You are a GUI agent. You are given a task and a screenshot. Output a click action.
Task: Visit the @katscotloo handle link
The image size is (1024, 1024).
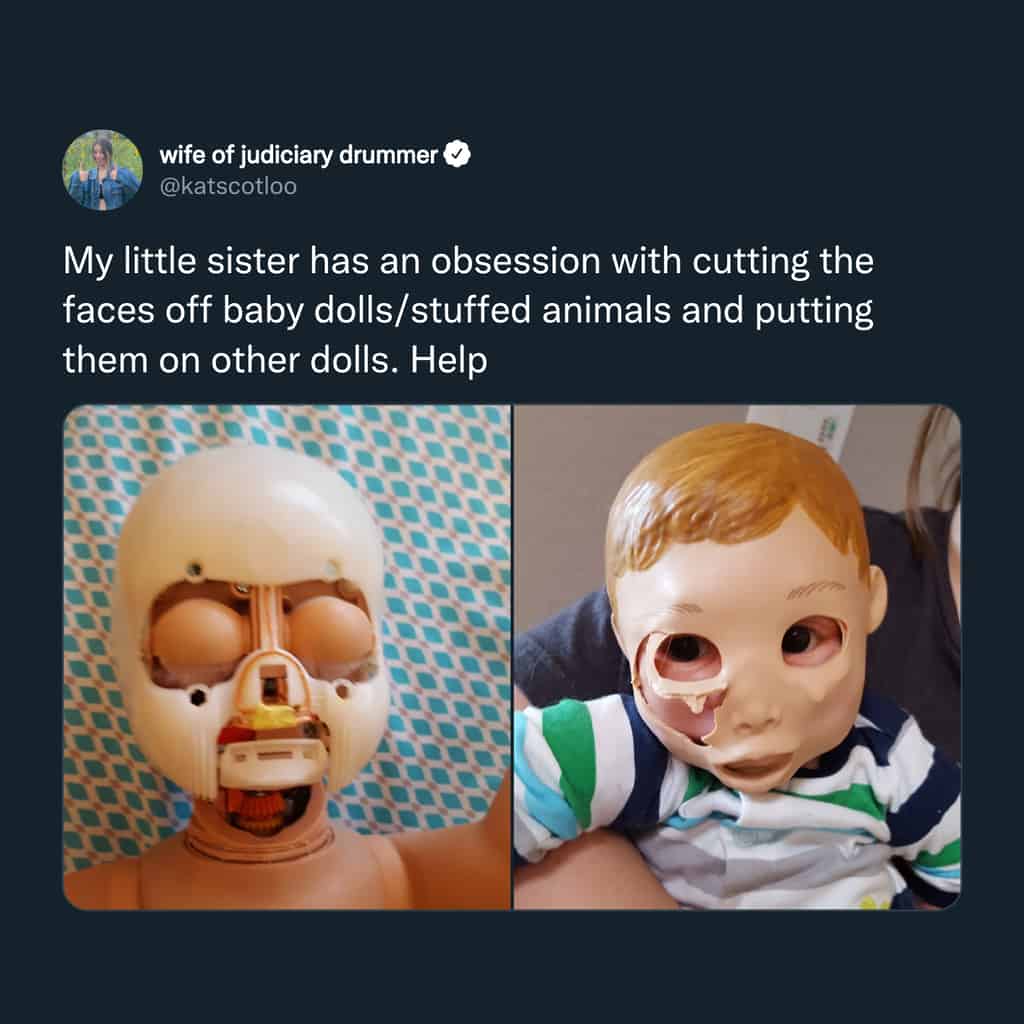point(228,187)
